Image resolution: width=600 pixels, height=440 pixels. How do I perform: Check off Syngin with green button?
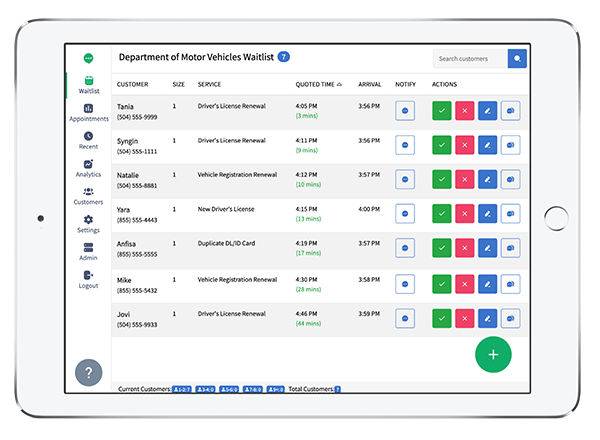[x=442, y=145]
